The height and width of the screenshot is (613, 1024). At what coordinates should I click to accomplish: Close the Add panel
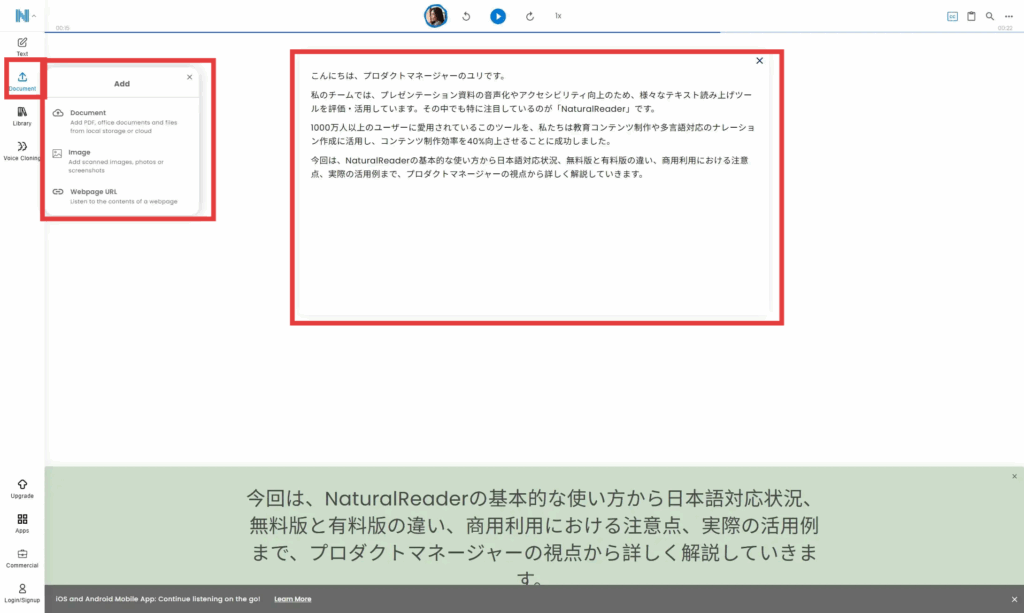point(189,77)
